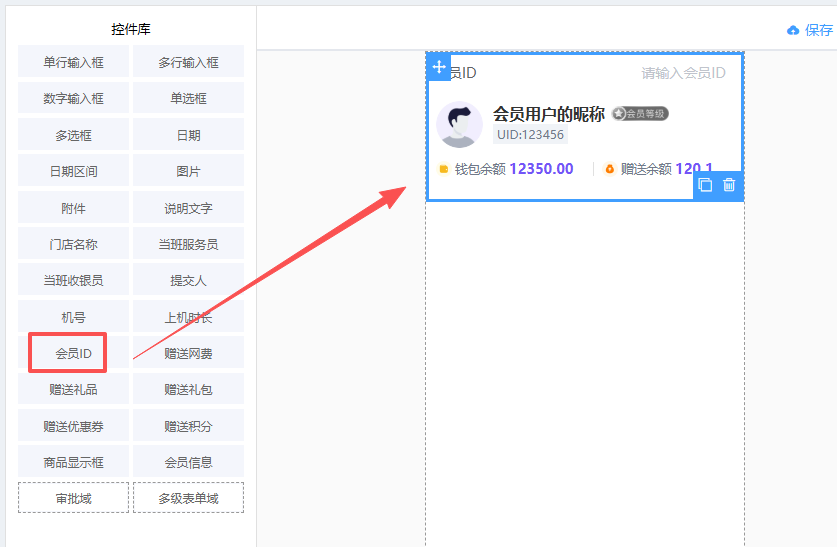
Task: Select the 赠送礼包 control
Action: (x=188, y=390)
